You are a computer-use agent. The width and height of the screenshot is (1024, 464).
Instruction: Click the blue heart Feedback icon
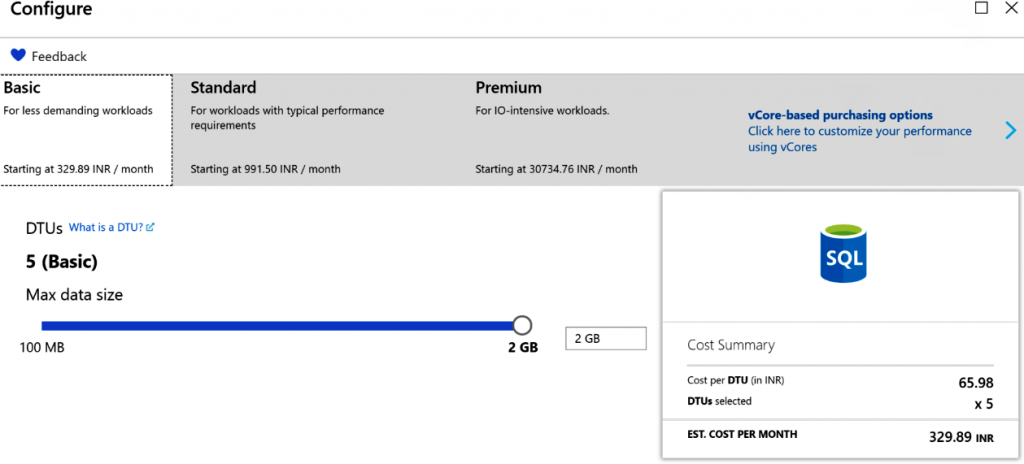18,56
